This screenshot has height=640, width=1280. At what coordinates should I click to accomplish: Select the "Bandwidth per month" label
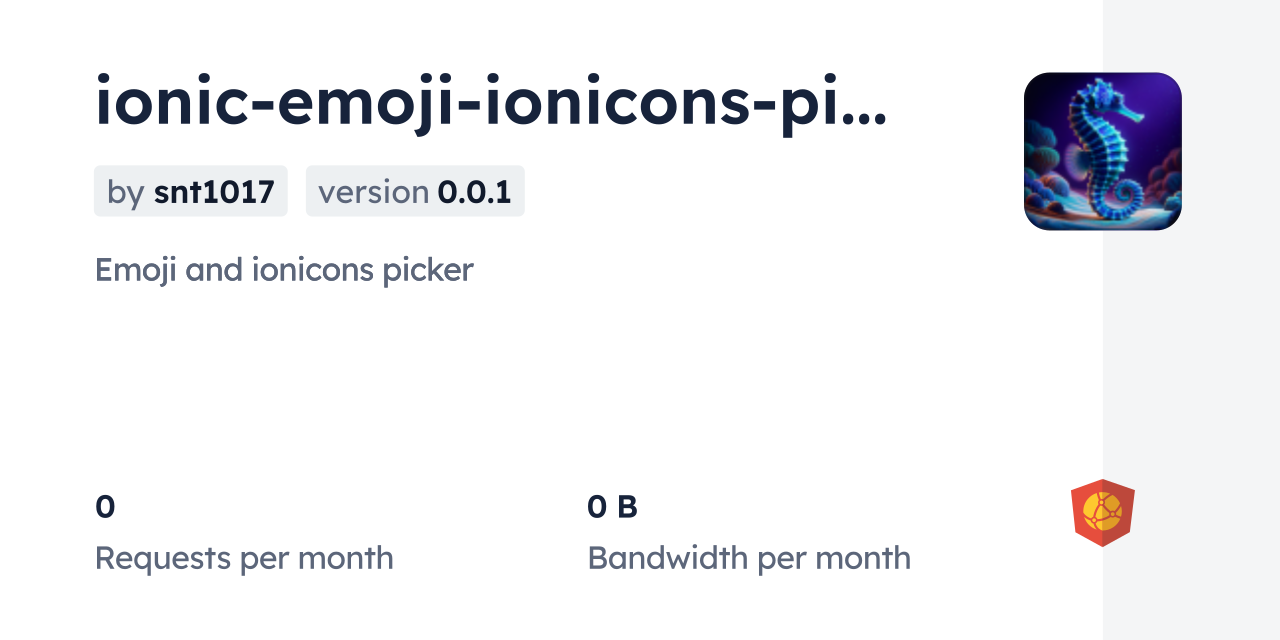click(x=749, y=558)
